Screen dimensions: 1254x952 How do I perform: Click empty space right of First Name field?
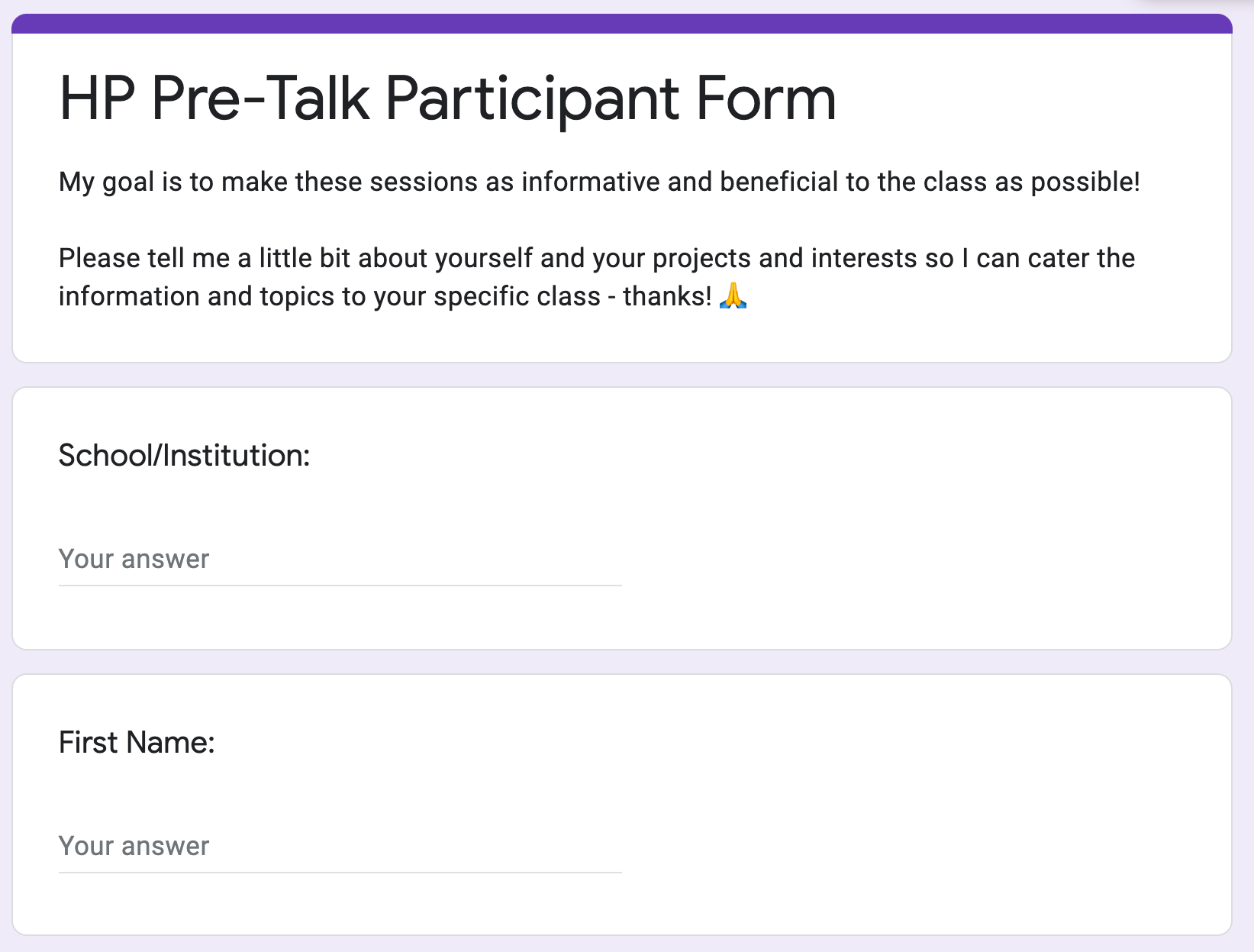[x=916, y=846]
